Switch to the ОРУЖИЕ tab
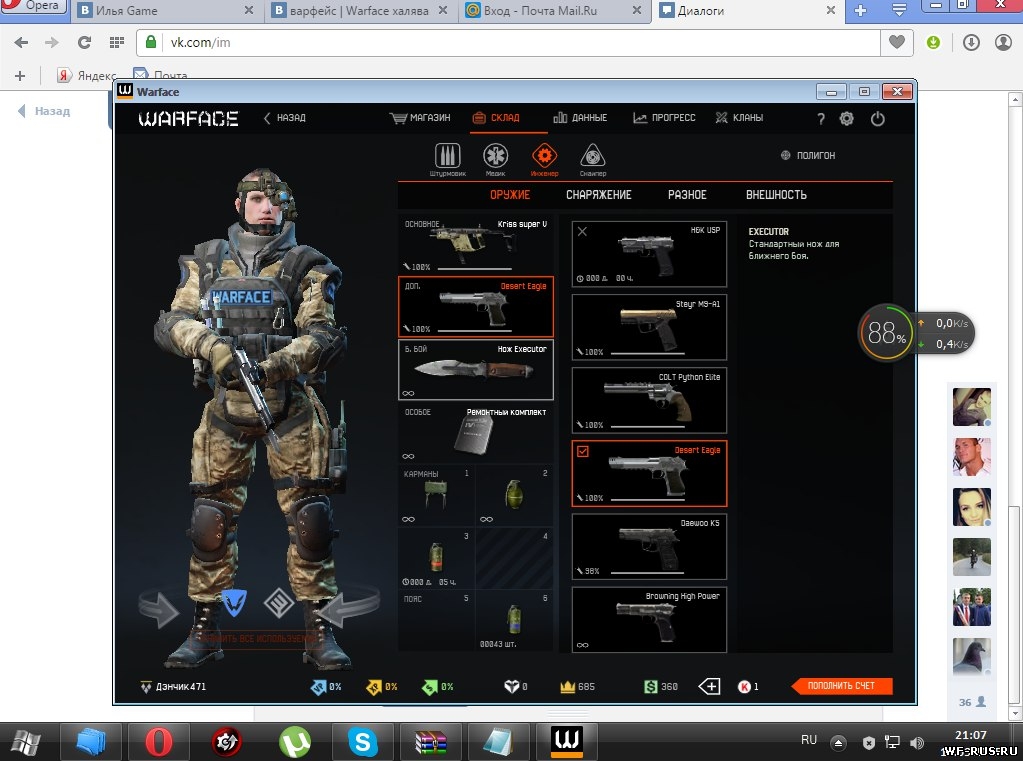This screenshot has width=1023, height=761. 510,194
